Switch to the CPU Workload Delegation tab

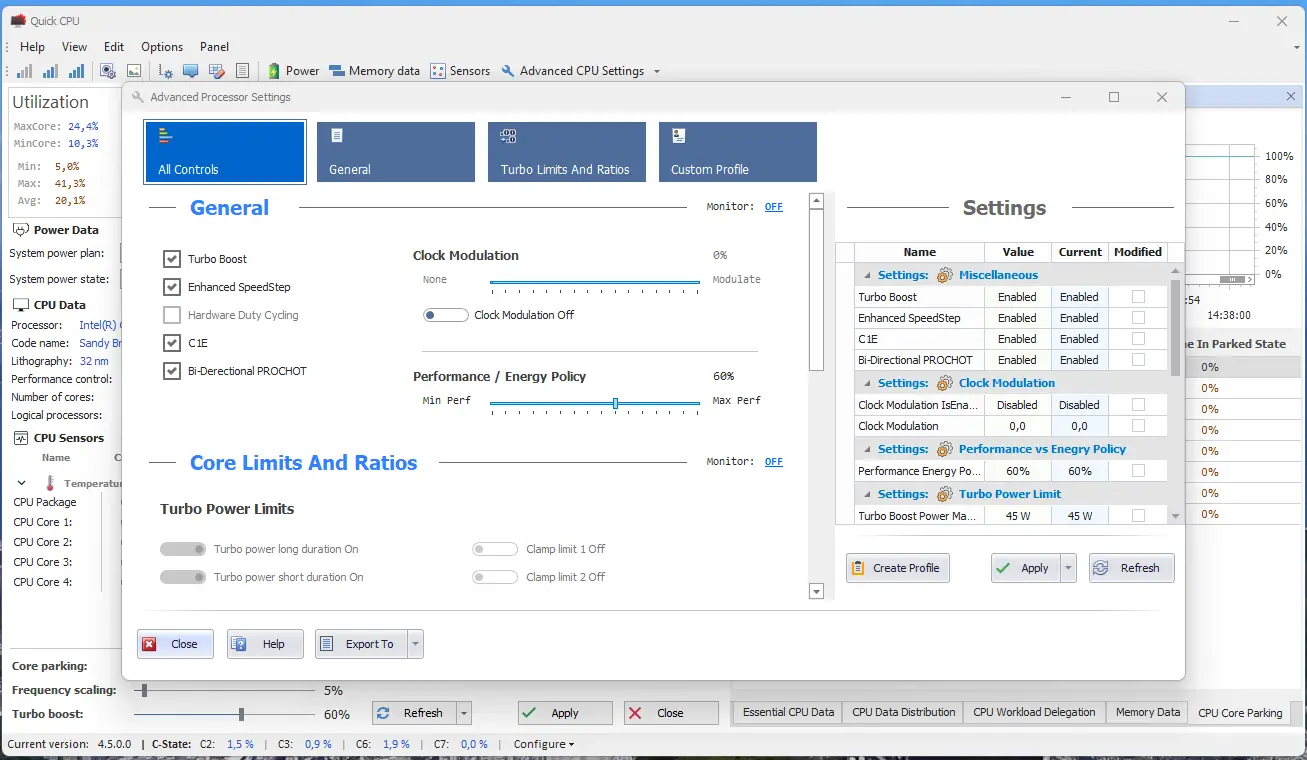[1034, 712]
